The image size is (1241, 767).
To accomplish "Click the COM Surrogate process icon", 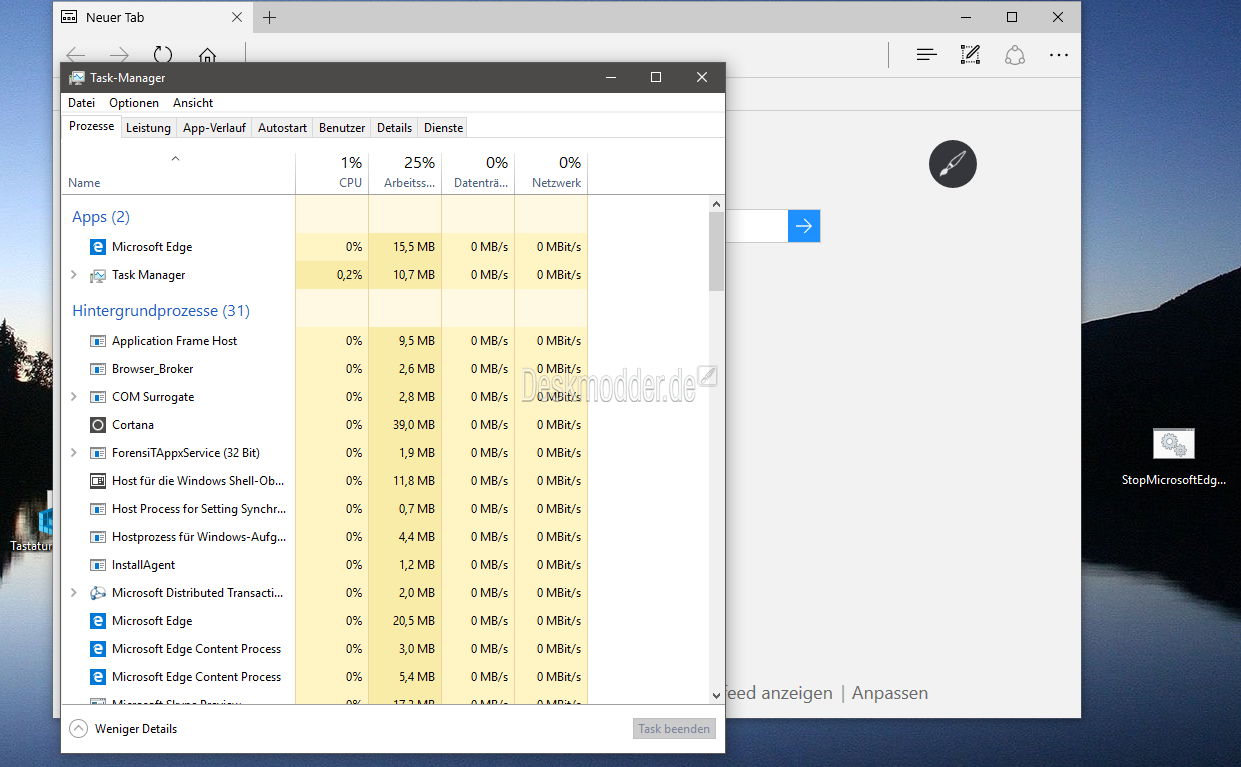I will [98, 397].
